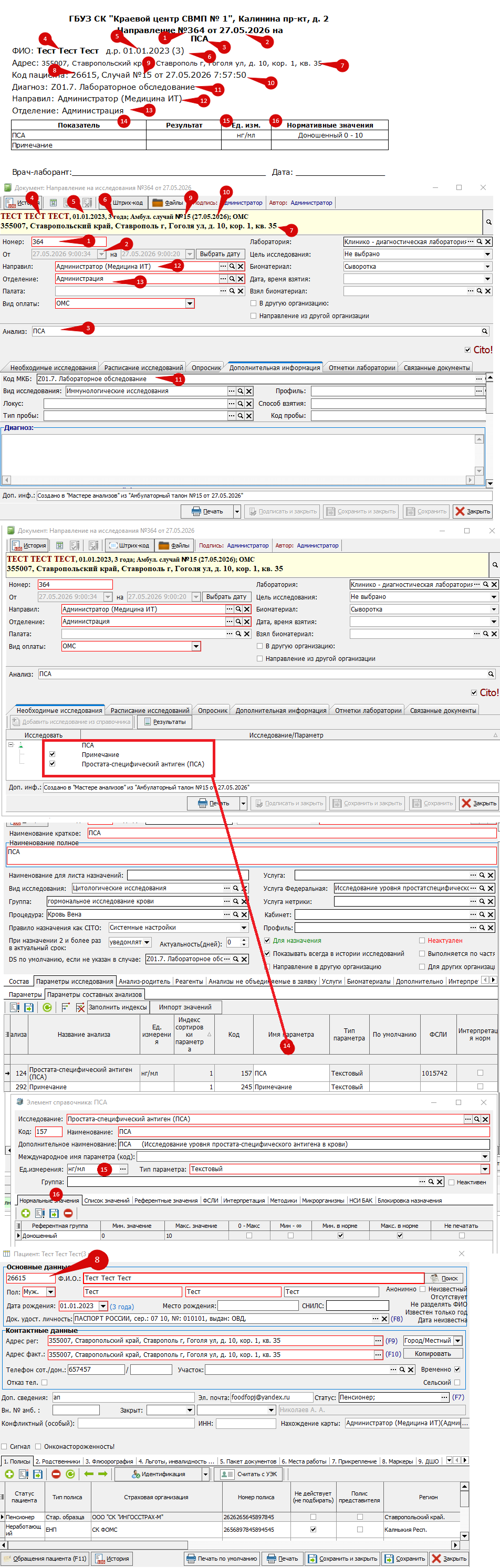Image resolution: width=500 pixels, height=1568 pixels.
Task: Click green left arrow in Полисы toolbar
Action: tap(89, 1474)
